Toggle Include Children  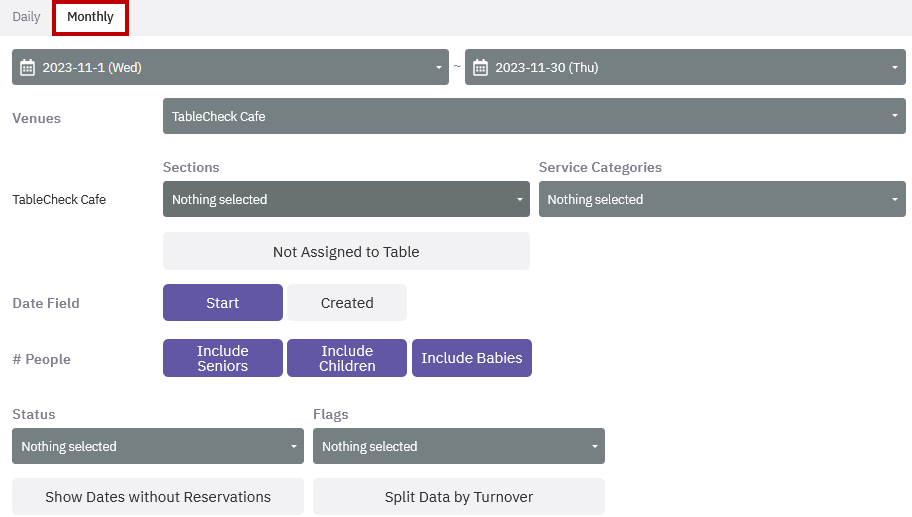tap(347, 358)
